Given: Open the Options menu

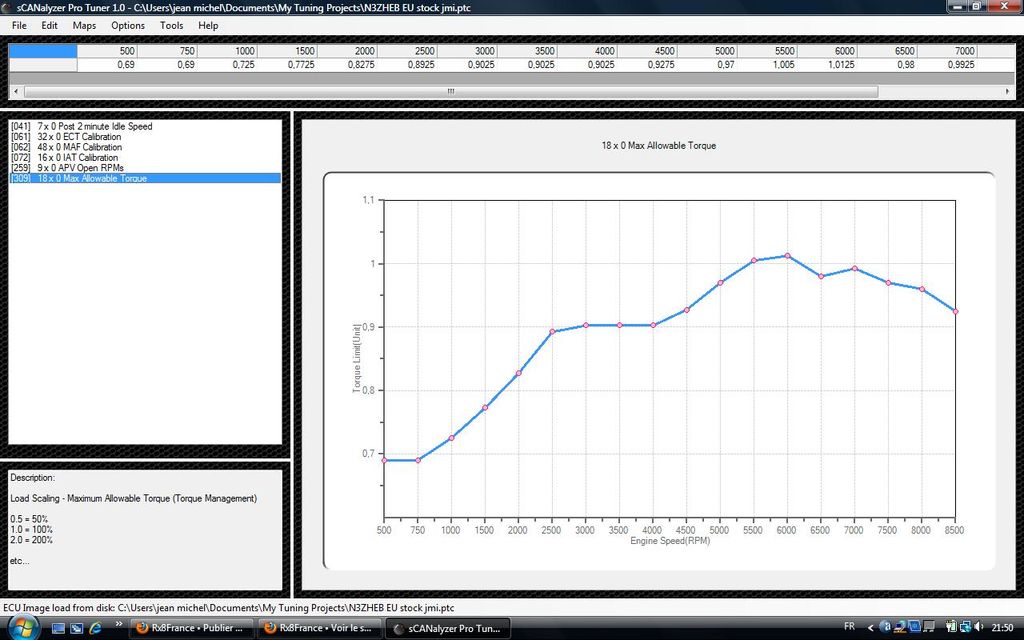Looking at the screenshot, I should point(128,25).
